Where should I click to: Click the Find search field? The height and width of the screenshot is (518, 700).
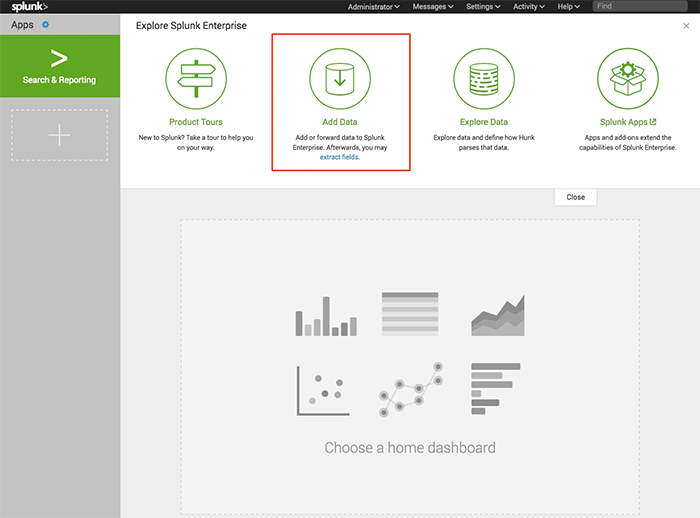point(643,7)
